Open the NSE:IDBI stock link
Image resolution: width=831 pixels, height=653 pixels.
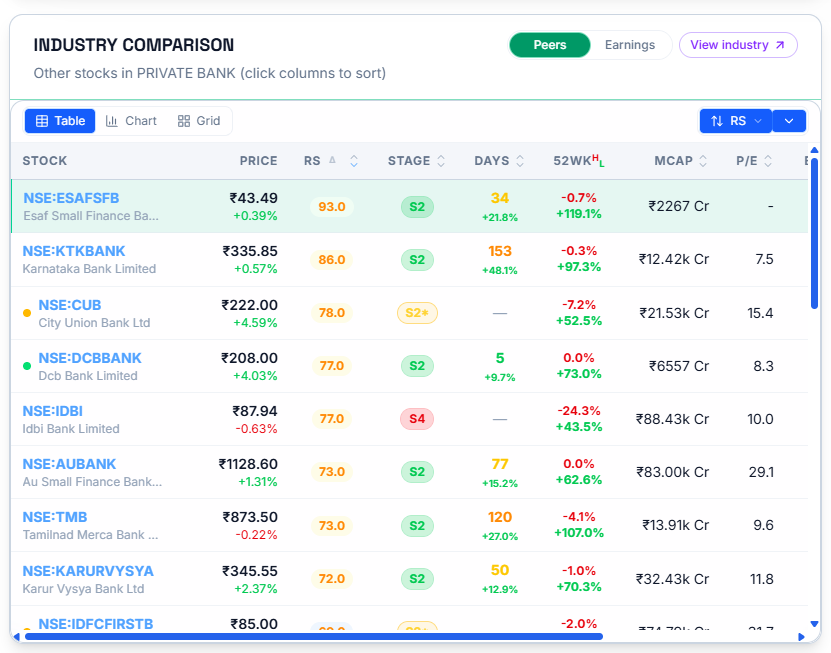[52, 411]
